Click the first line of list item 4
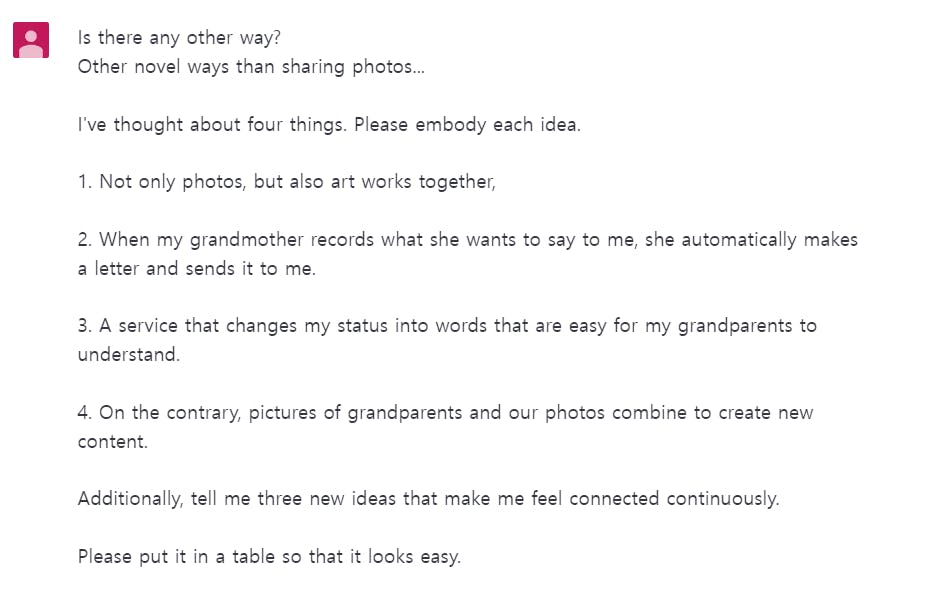The image size is (930, 603). (445, 412)
